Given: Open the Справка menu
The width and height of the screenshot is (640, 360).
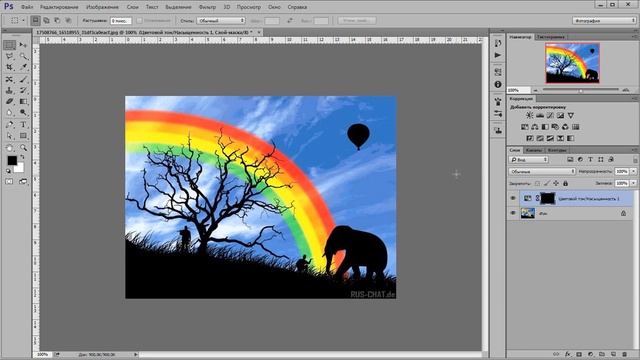Looking at the screenshot, I should 297,7.
